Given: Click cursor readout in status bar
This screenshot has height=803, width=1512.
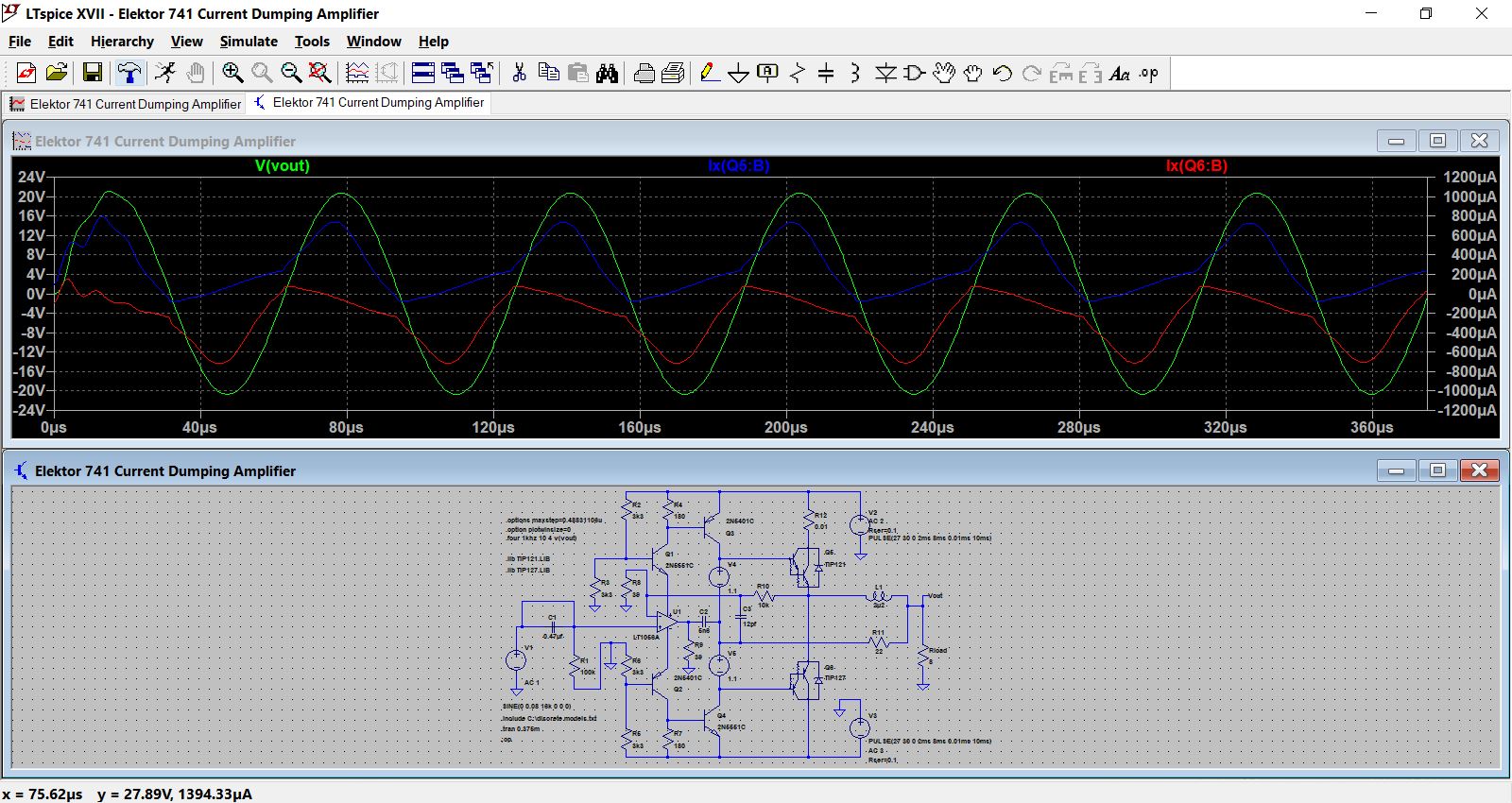Looking at the screenshot, I should pyautogui.click(x=128, y=794).
